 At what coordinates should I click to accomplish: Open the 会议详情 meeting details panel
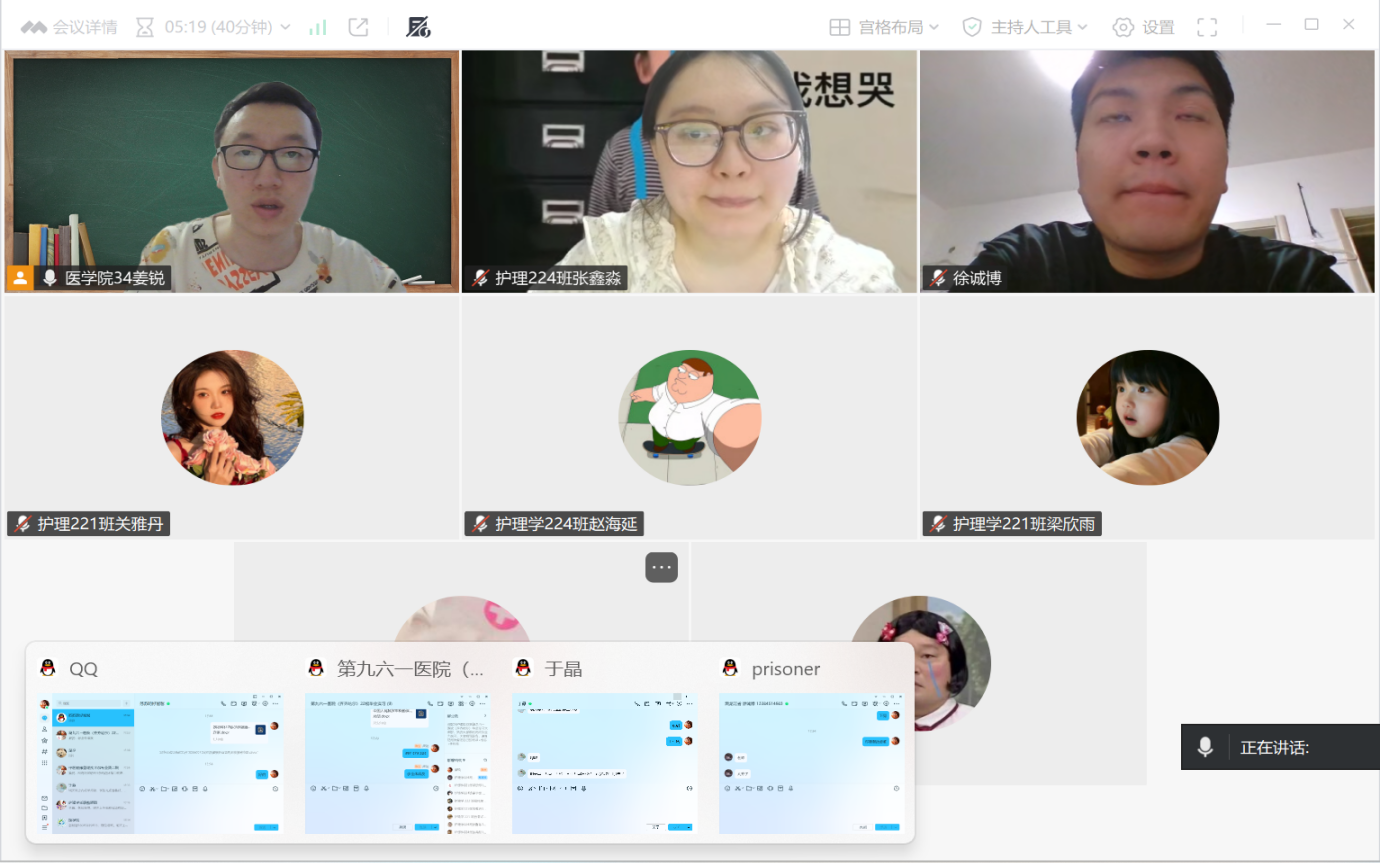(x=69, y=27)
